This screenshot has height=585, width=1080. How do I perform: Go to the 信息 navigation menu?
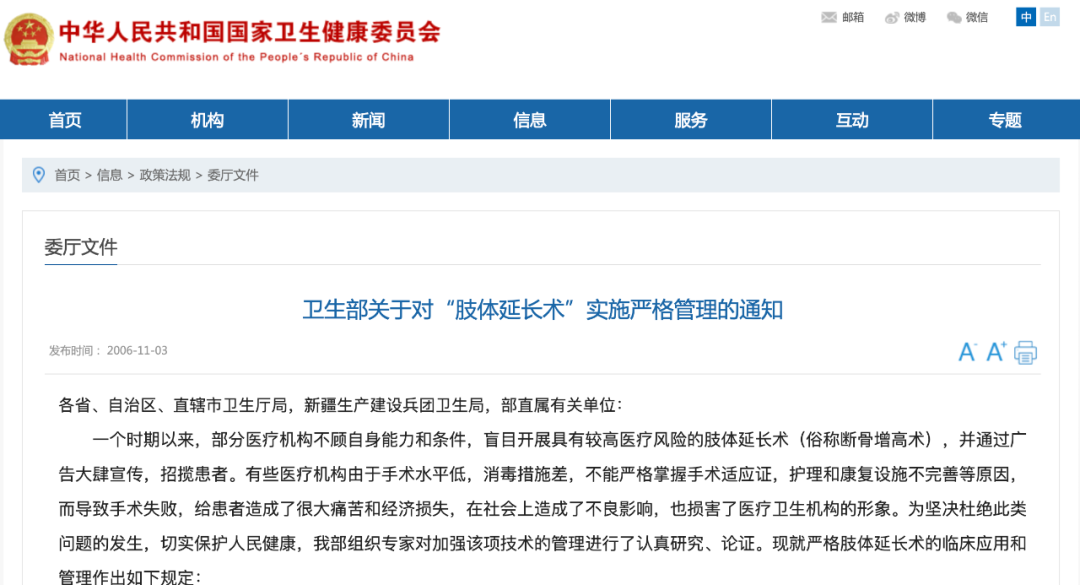pyautogui.click(x=529, y=120)
